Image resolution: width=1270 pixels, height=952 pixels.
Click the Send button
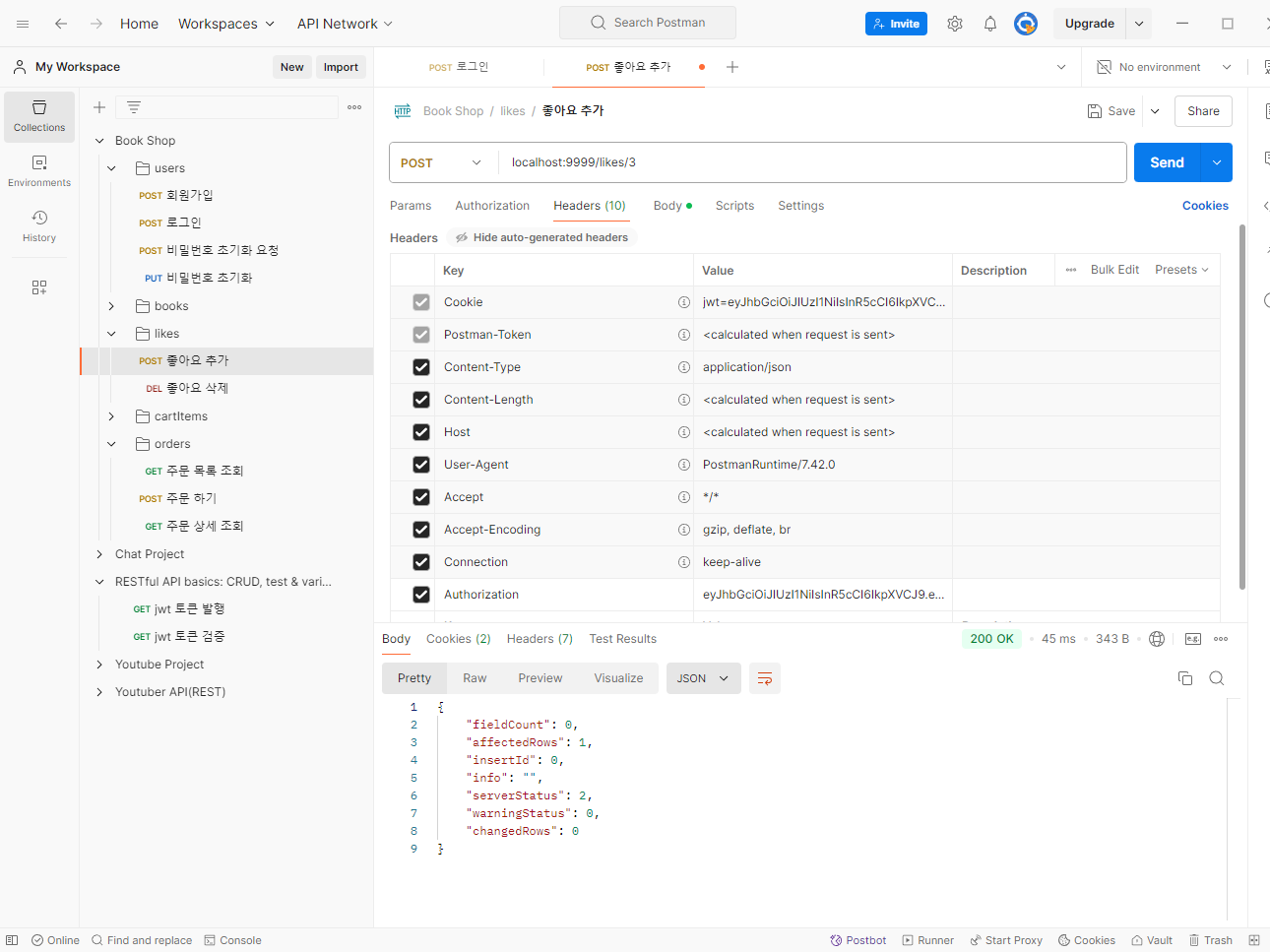[1168, 162]
